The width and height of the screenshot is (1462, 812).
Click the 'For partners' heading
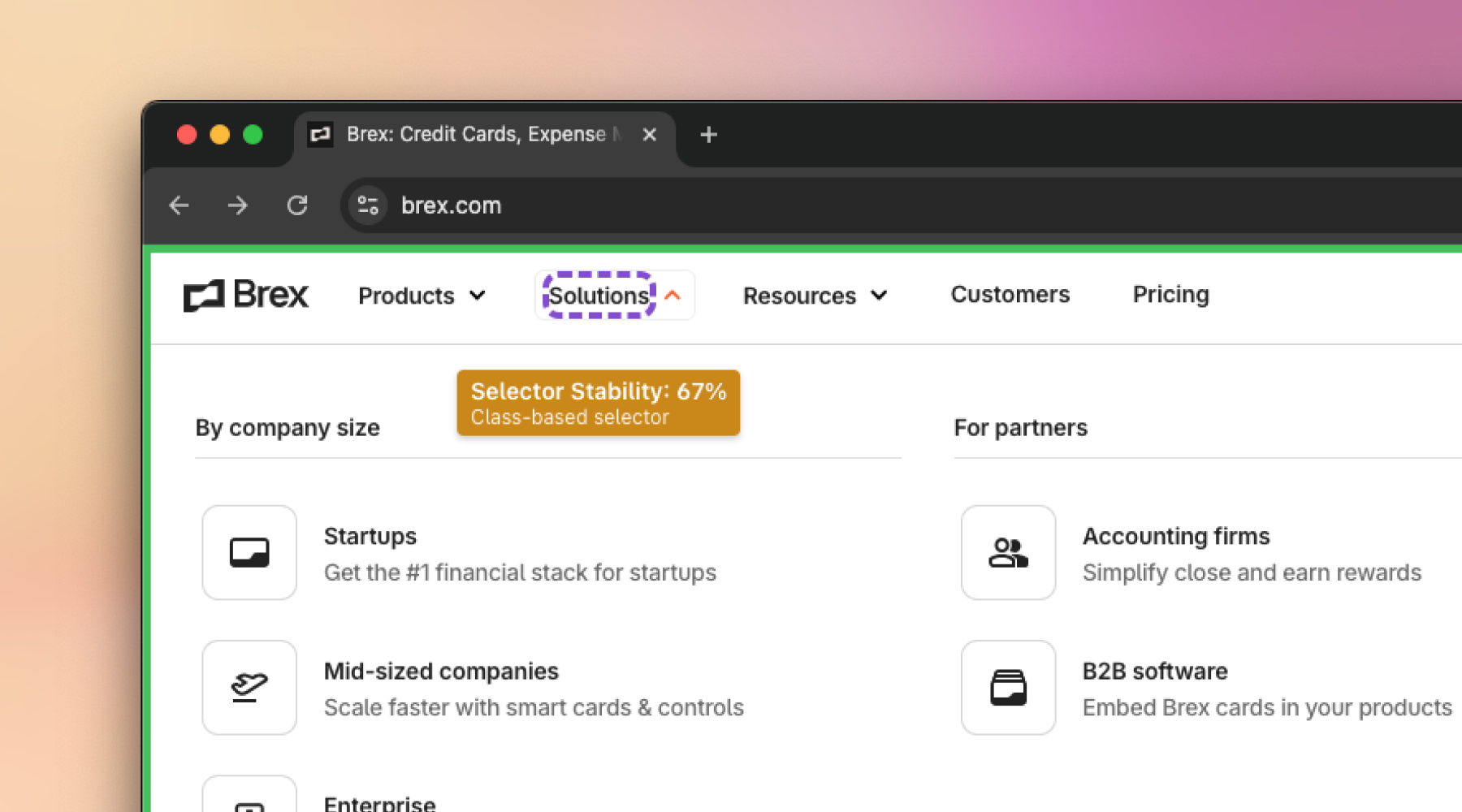point(1020,428)
